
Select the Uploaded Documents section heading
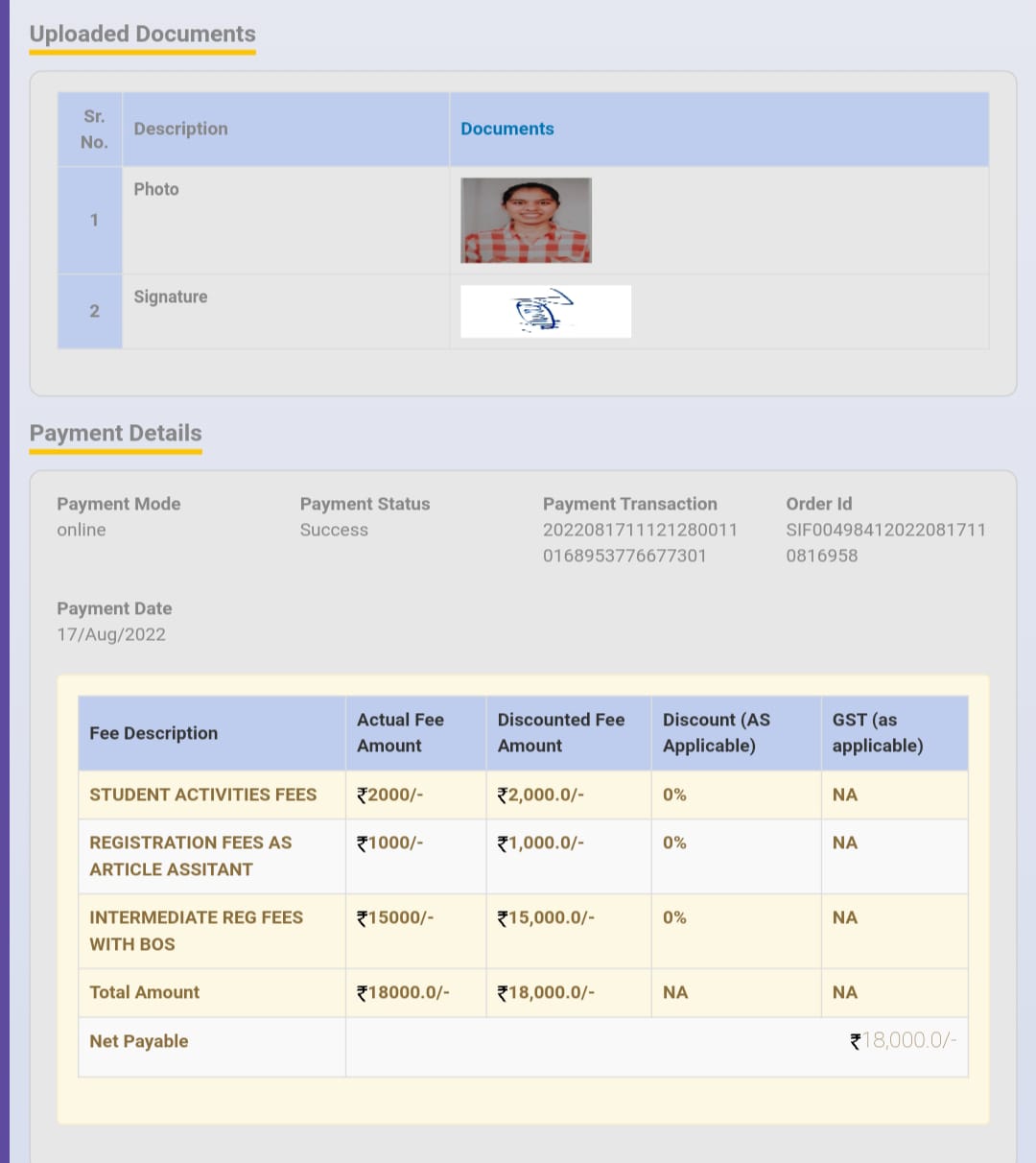point(142,35)
